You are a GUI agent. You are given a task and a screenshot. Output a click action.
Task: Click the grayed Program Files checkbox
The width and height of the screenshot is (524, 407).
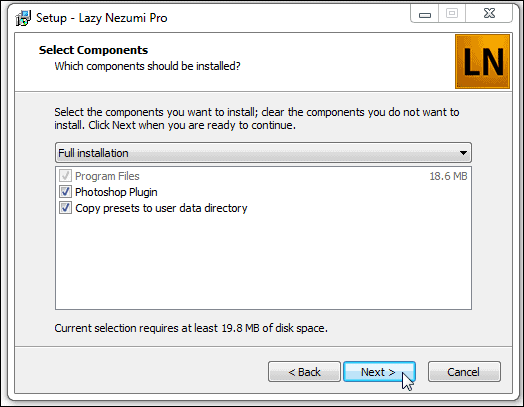point(65,176)
